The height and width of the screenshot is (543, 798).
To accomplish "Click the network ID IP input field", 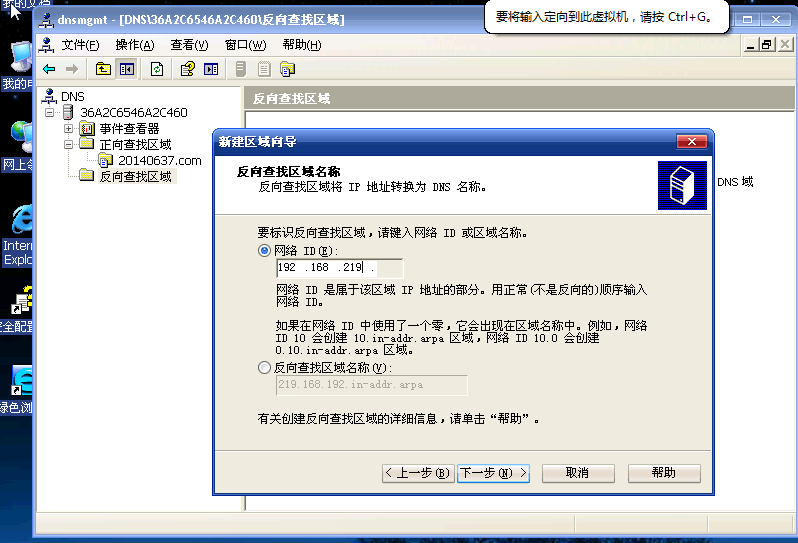I will coord(339,268).
